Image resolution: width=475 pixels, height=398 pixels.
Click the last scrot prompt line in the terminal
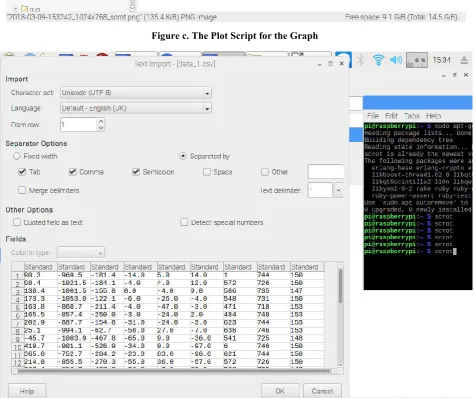point(410,251)
